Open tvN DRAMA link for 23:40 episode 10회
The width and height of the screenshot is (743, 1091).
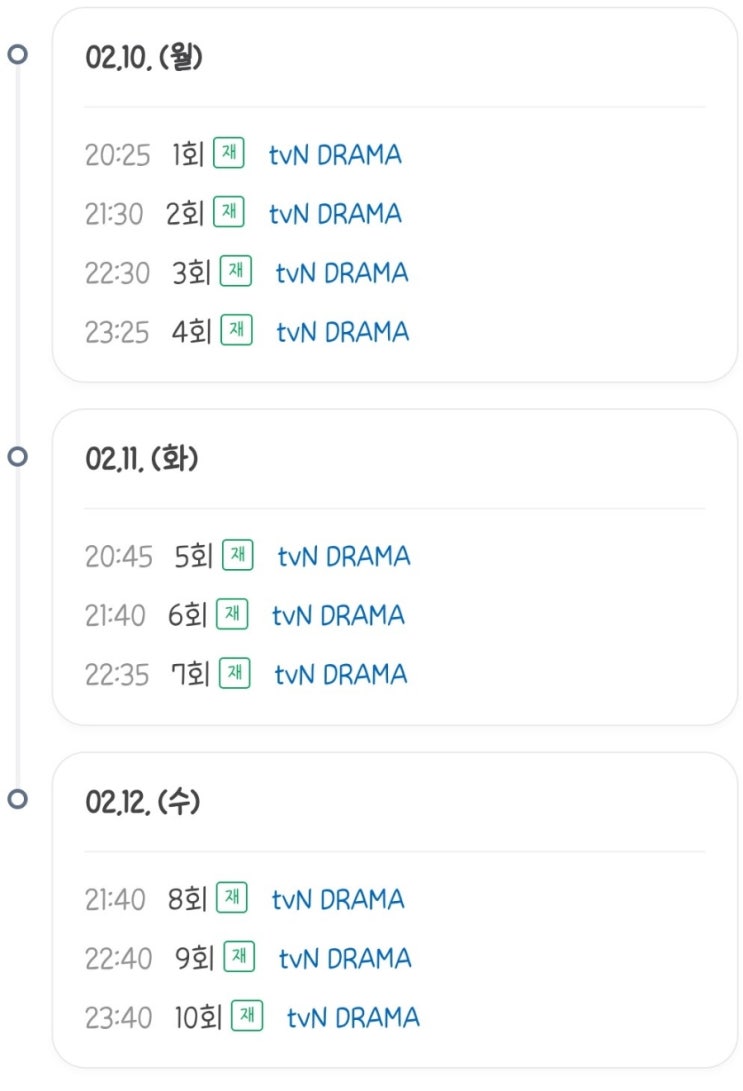pos(353,1018)
